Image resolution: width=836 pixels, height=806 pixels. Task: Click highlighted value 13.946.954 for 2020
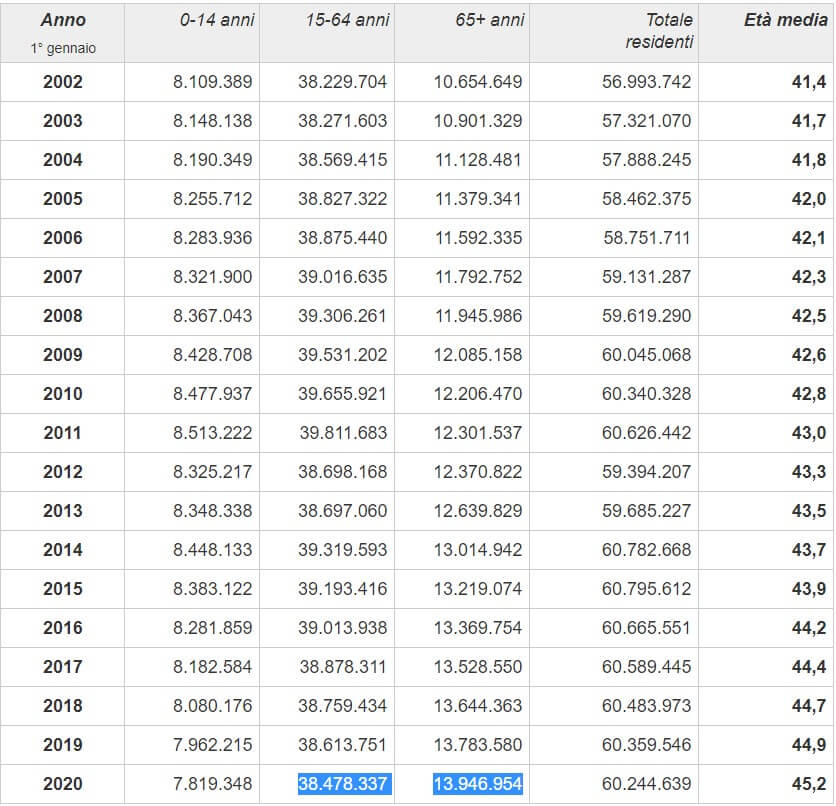click(477, 784)
